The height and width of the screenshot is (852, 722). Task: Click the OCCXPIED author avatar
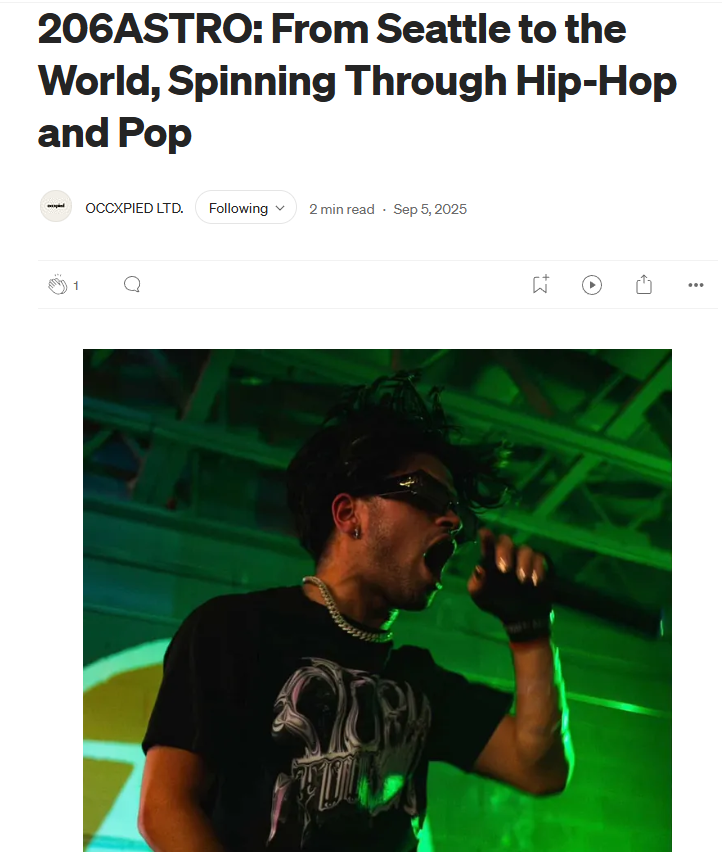point(56,206)
